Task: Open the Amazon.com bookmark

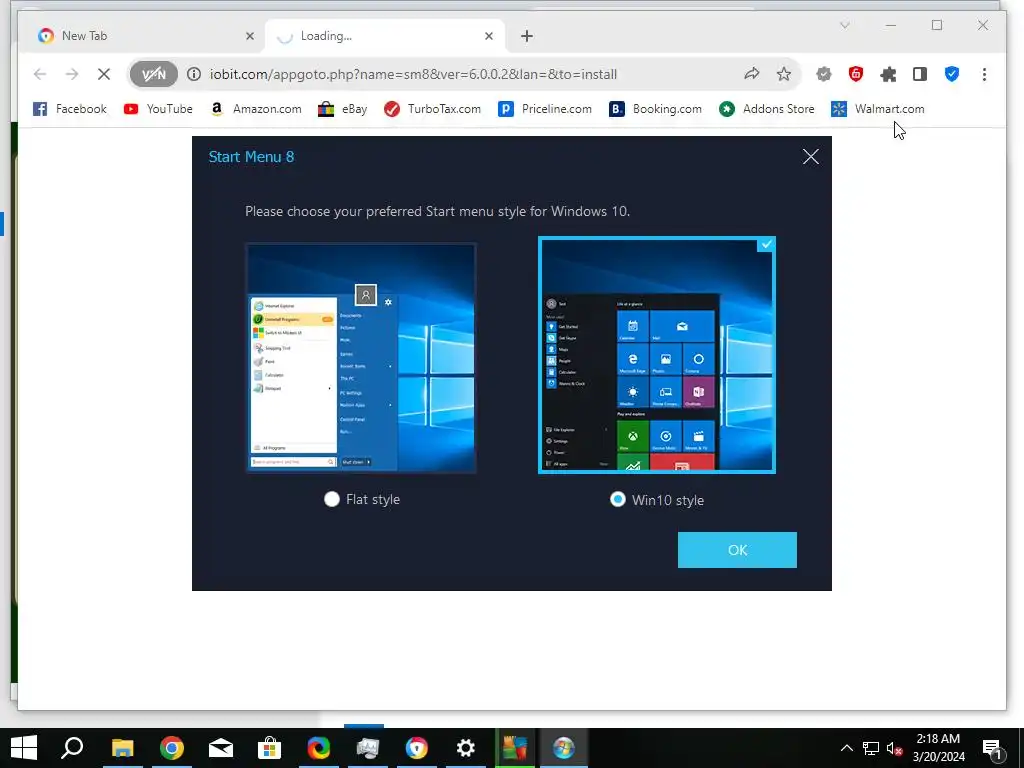Action: 256,109
